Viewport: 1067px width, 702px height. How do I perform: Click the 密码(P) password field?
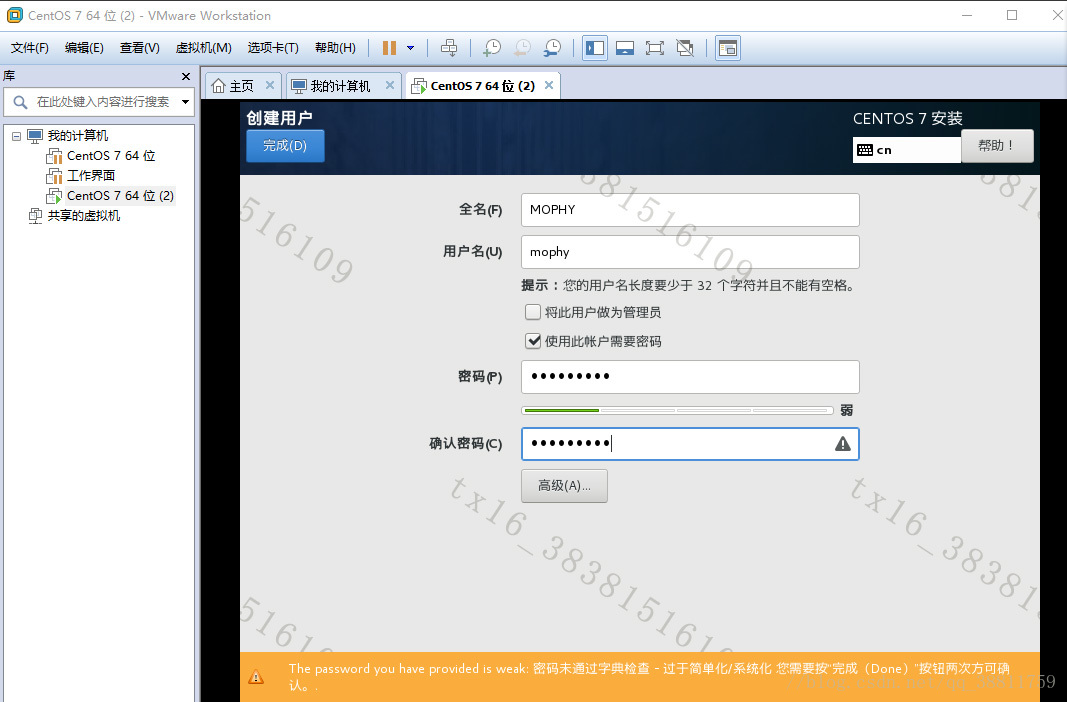[x=690, y=377]
